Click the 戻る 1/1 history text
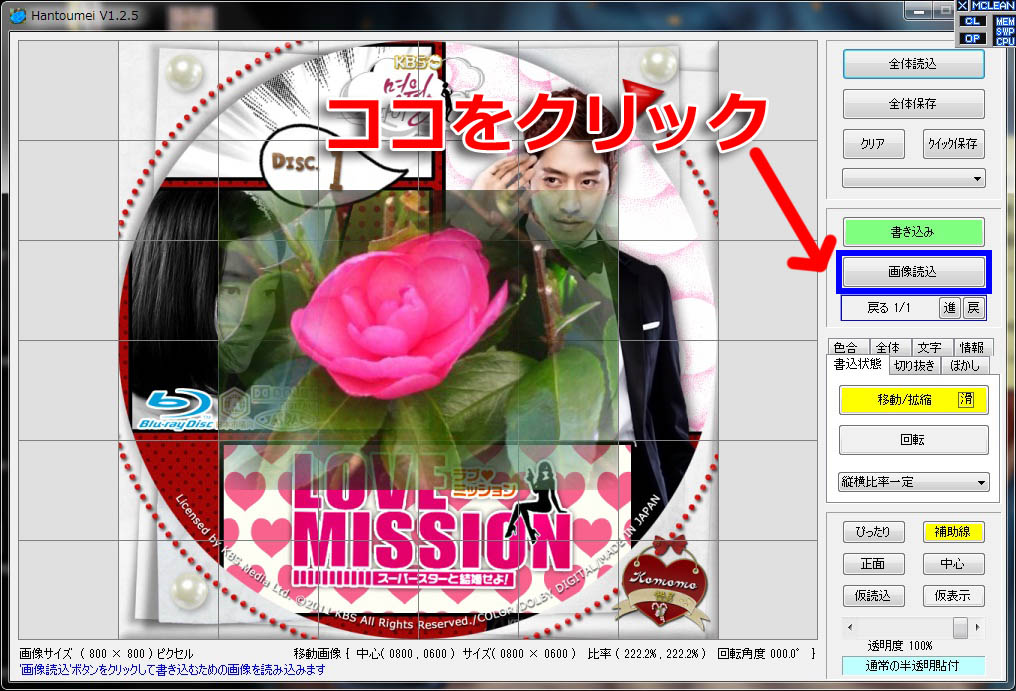 click(x=889, y=308)
